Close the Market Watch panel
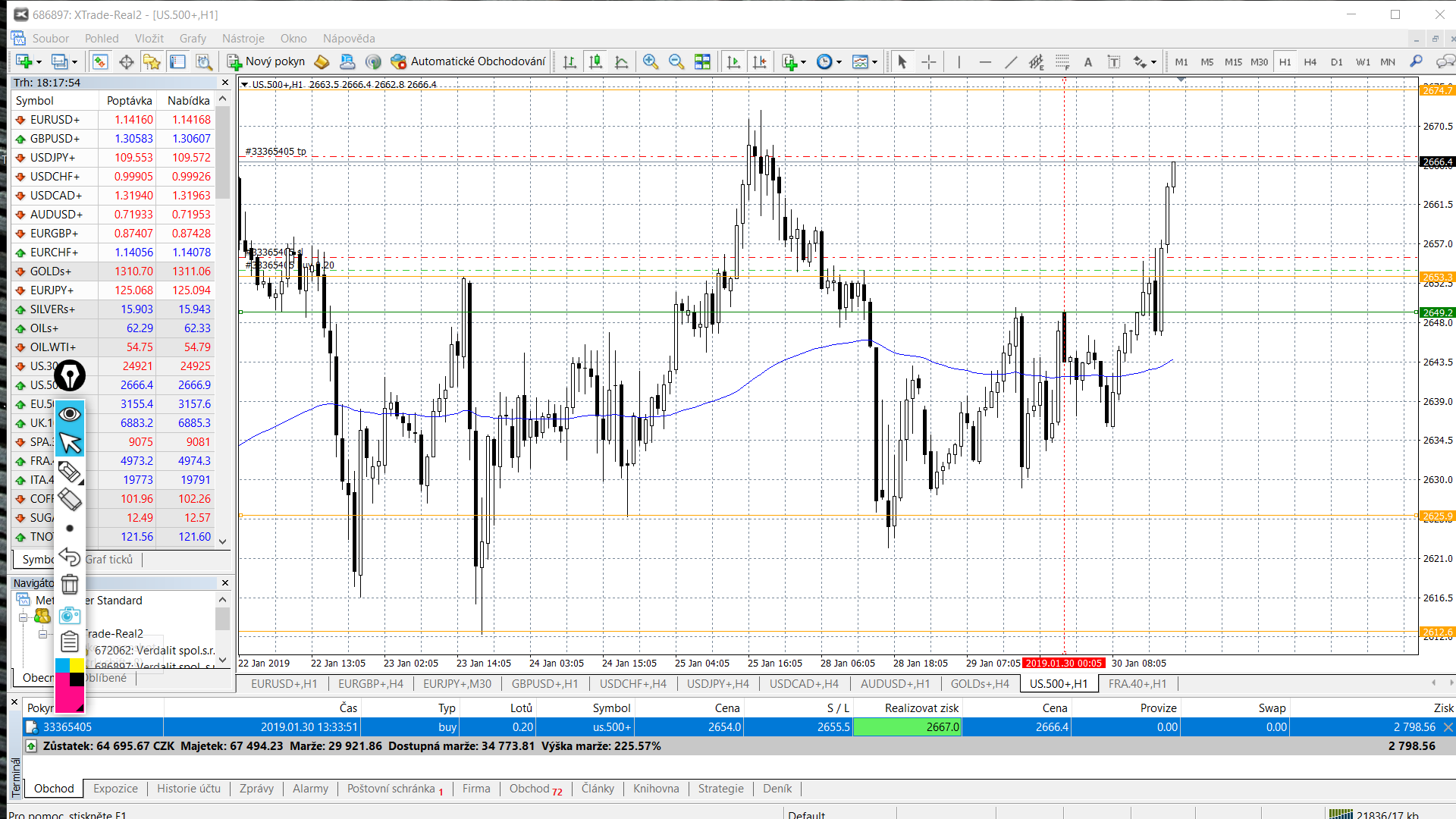Viewport: 1456px width, 819px height. click(x=225, y=83)
